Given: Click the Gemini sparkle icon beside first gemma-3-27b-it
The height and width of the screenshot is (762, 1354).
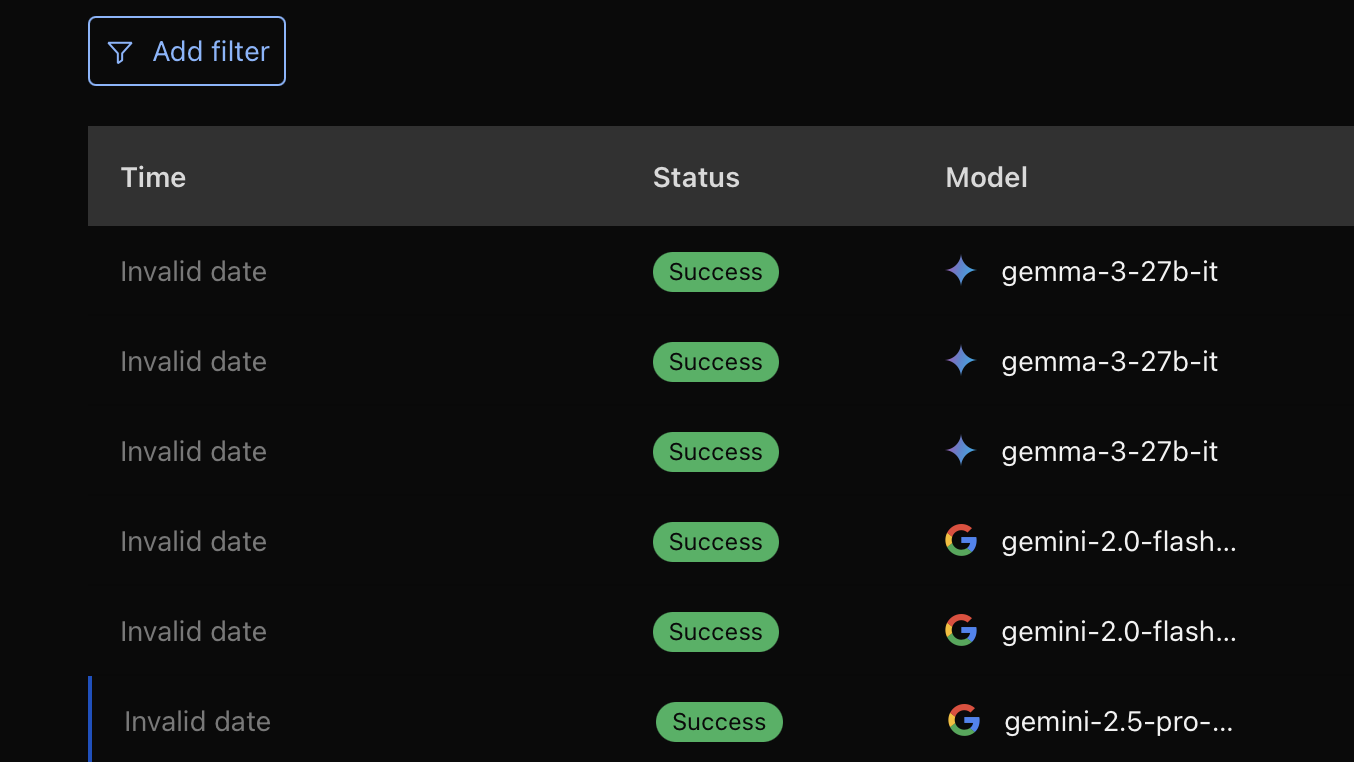Looking at the screenshot, I should pyautogui.click(x=960, y=270).
